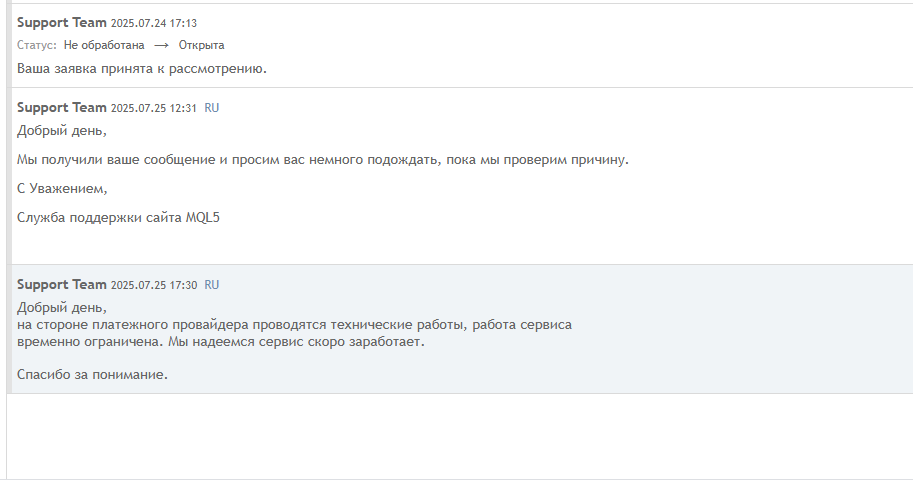Click the "Открыта" new status
Screen dimensions: 913x480
tap(201, 45)
